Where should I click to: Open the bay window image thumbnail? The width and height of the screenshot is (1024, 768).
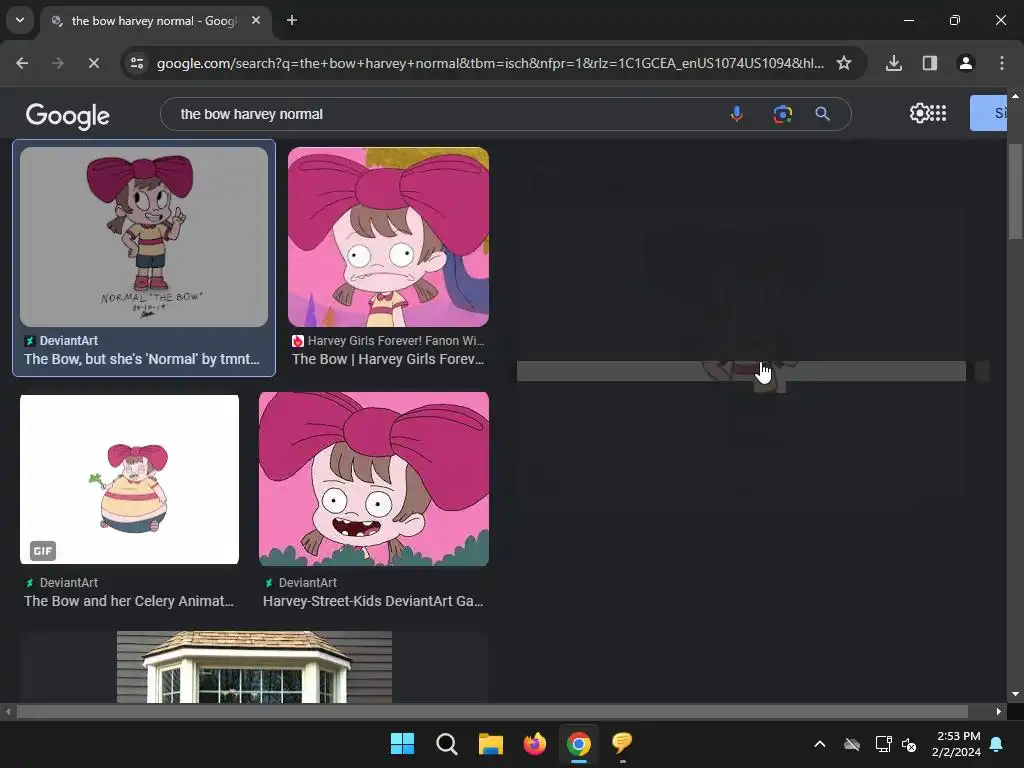(x=254, y=667)
